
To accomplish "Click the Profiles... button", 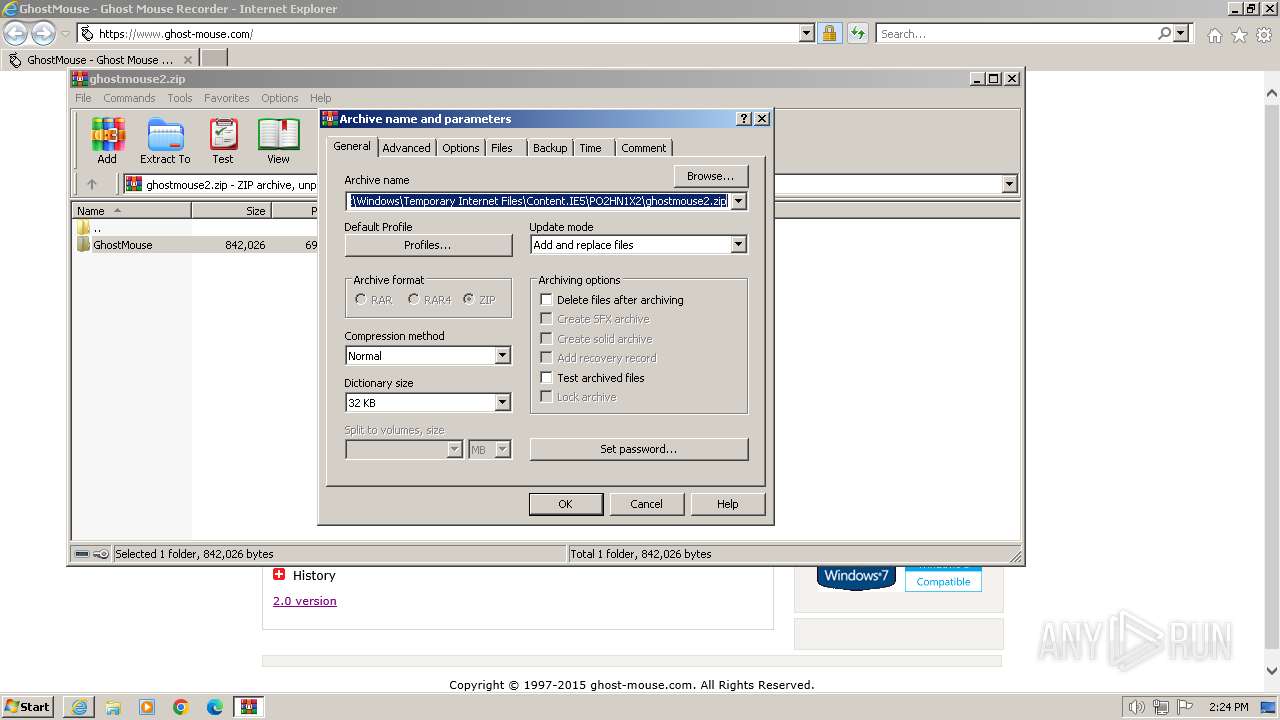I will (x=428, y=245).
